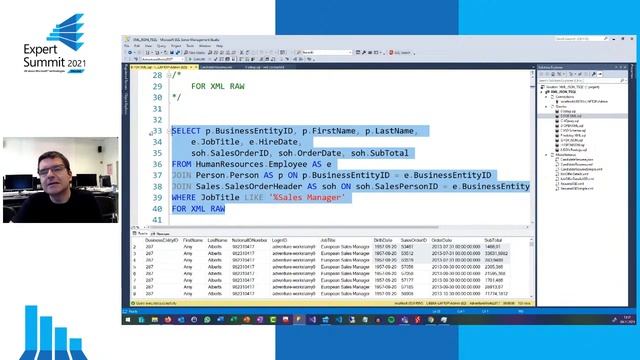Open WhatsApp from the taskbar
640x360 pixels.
207,320
